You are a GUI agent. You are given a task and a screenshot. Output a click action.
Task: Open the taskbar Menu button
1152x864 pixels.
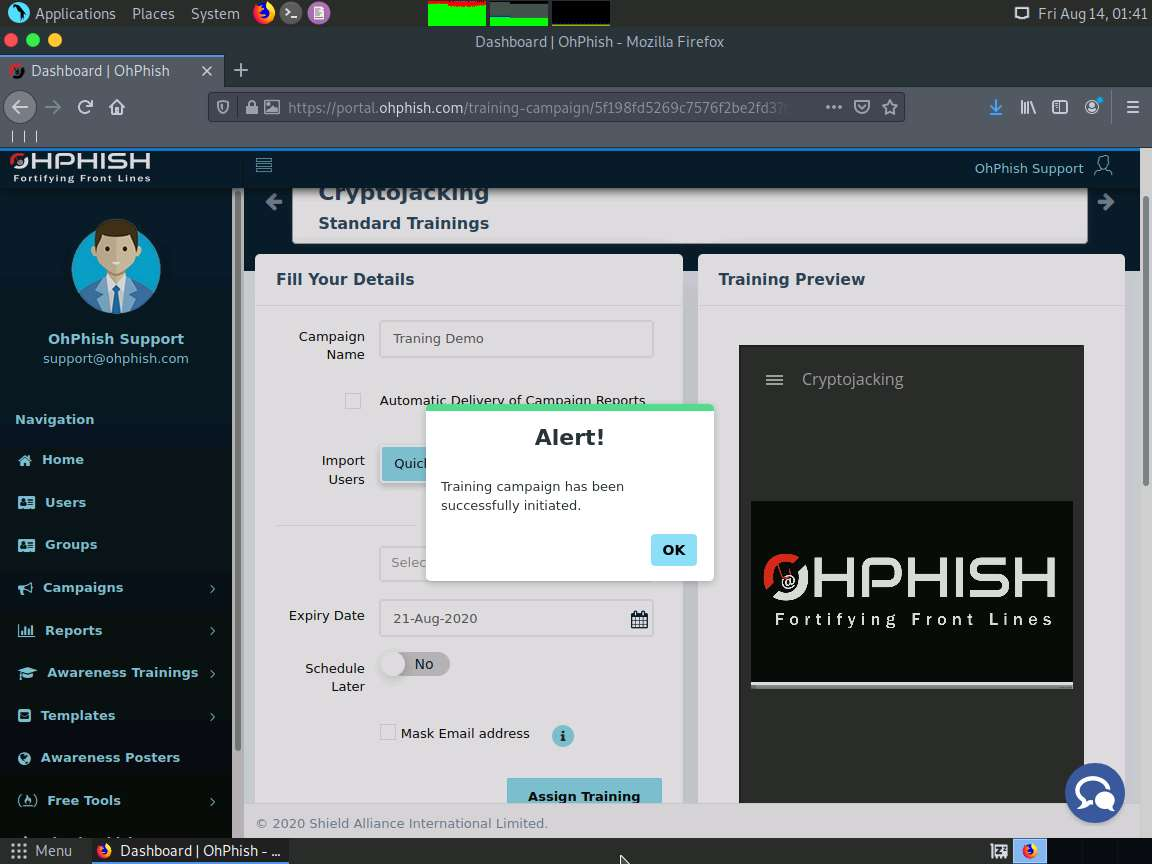coord(41,851)
